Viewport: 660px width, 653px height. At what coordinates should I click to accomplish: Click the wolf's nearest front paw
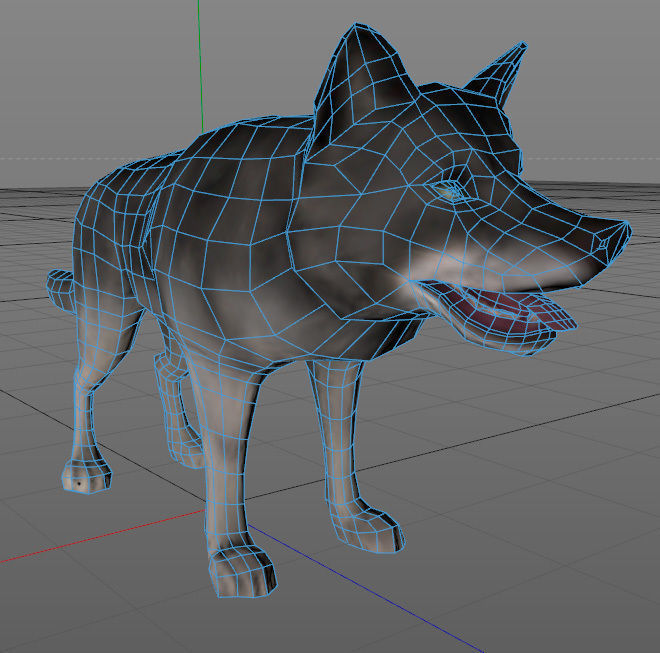tap(242, 570)
